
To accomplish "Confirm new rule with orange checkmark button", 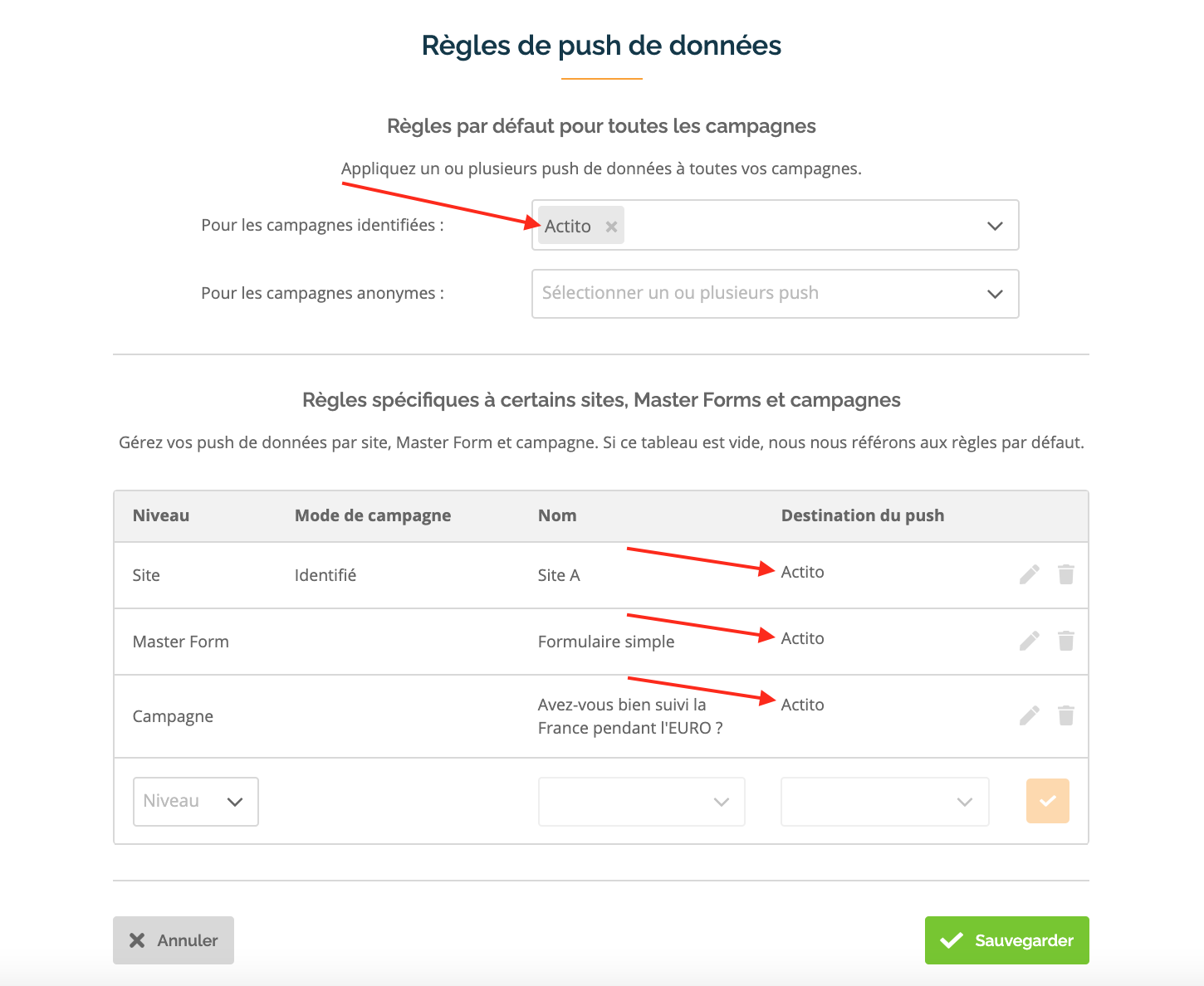I will (x=1047, y=801).
